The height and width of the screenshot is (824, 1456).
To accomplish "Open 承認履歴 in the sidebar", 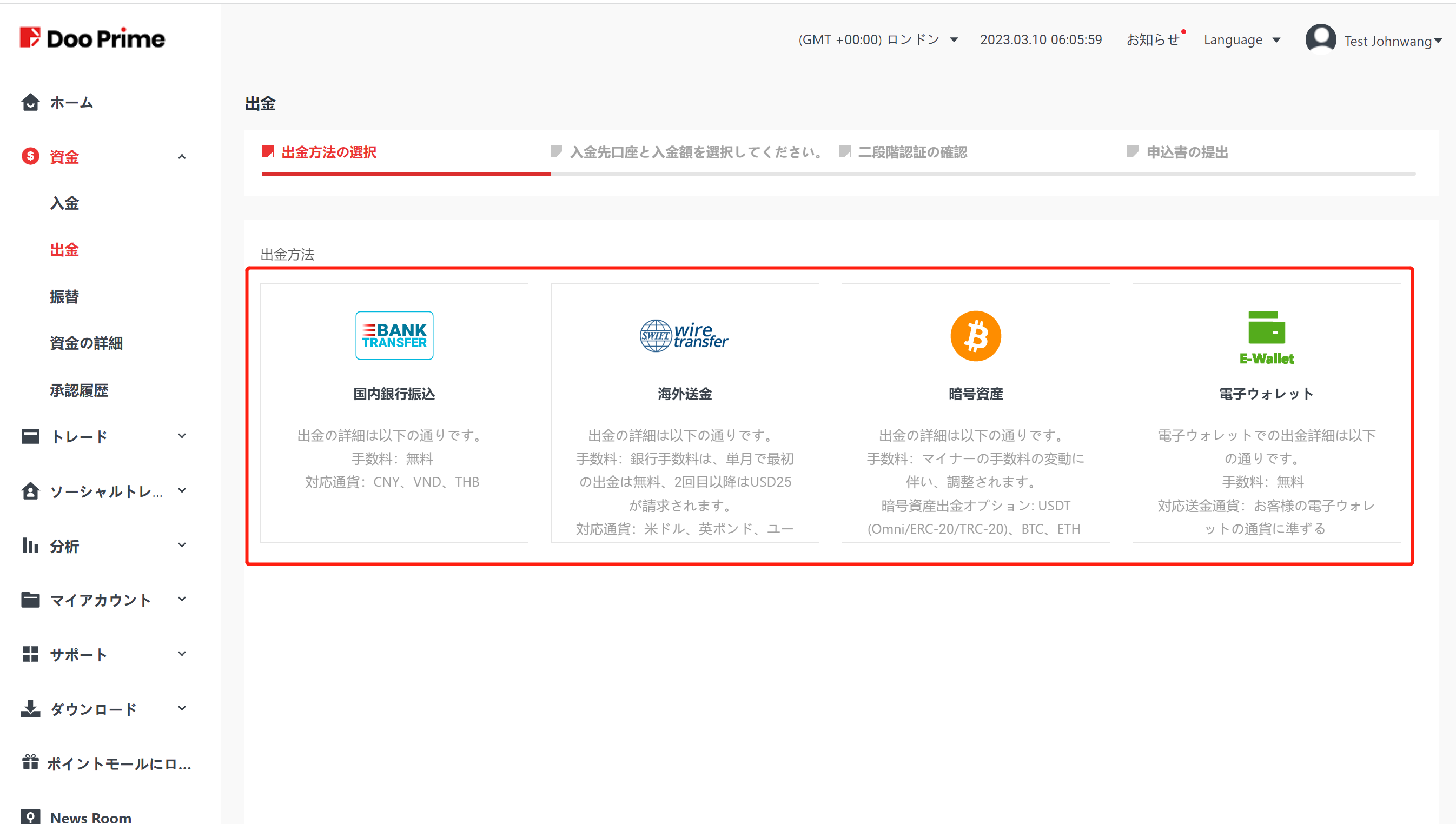I will (78, 390).
